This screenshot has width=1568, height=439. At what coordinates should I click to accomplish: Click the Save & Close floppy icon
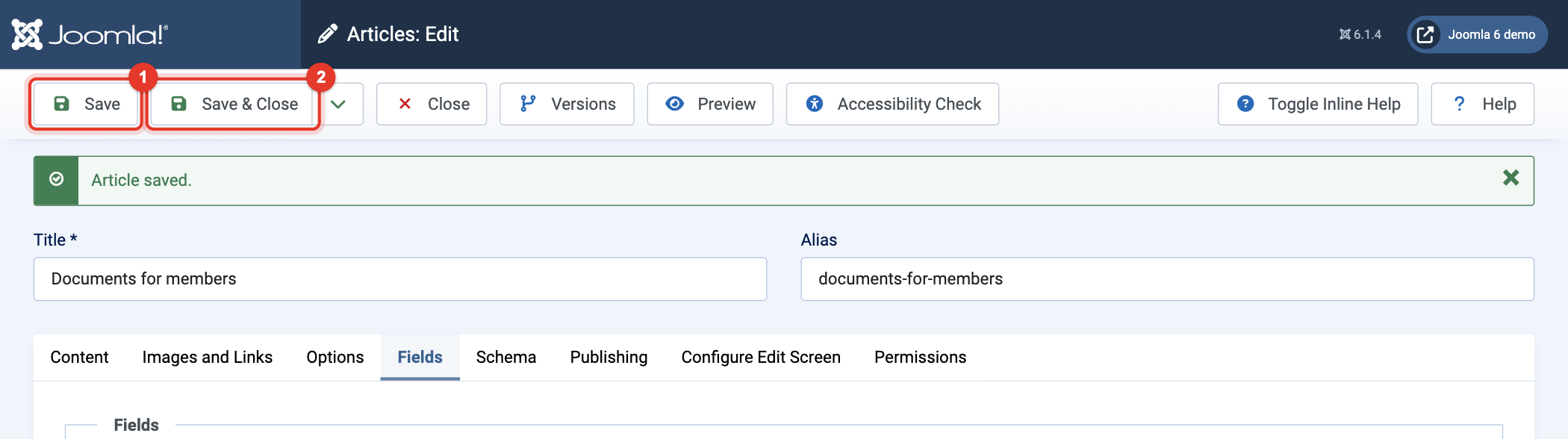(178, 104)
